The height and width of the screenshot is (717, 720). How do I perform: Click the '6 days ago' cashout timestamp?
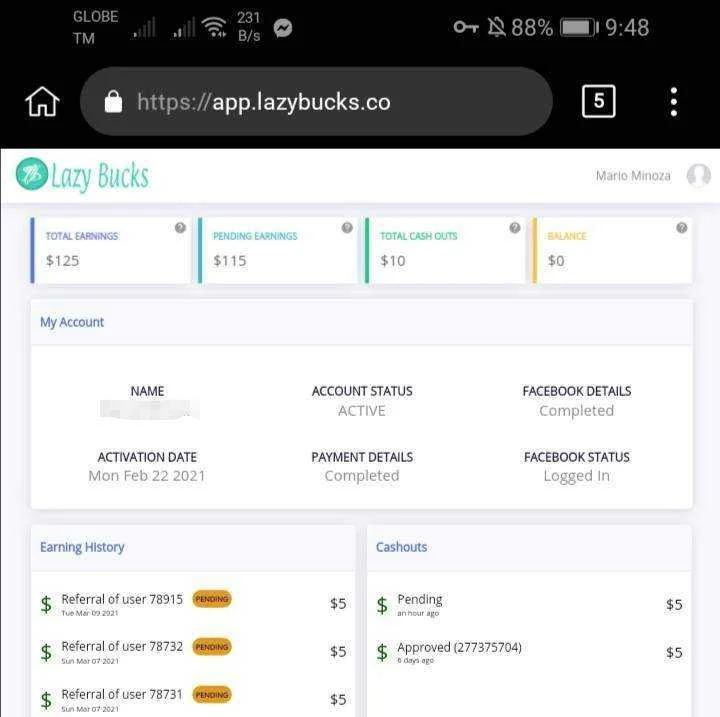(416, 661)
